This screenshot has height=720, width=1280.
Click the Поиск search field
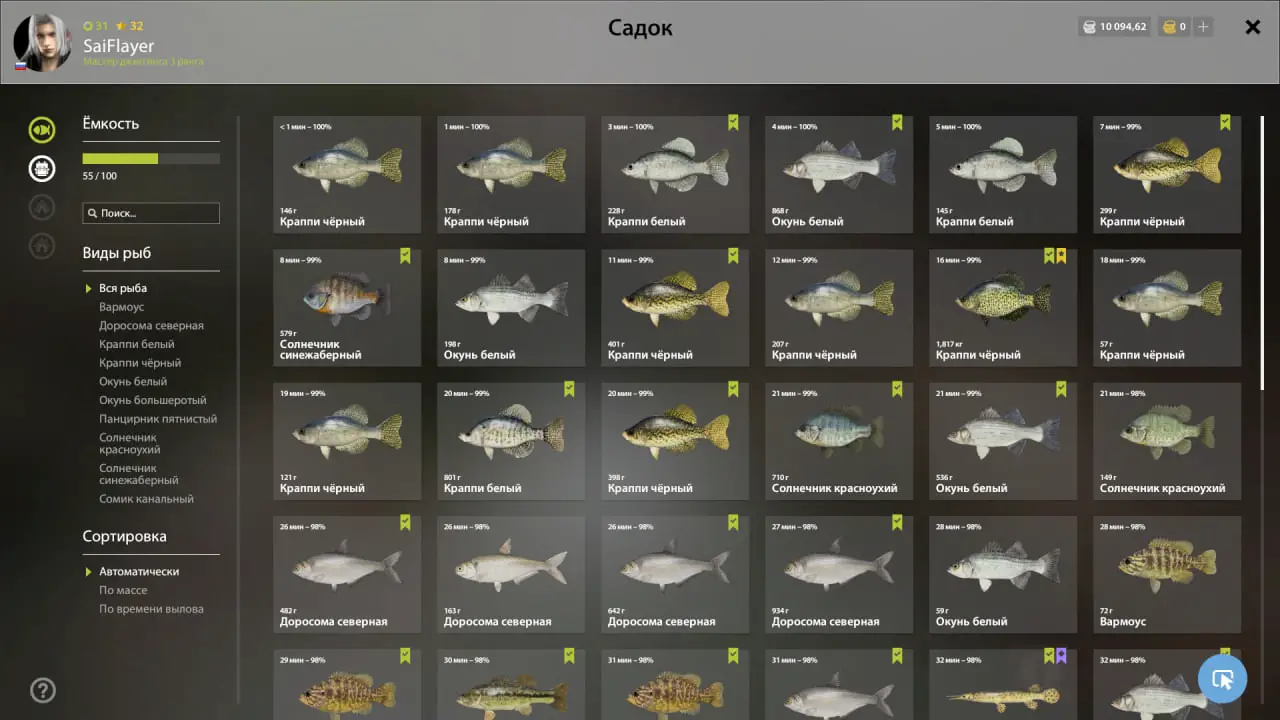[x=151, y=213]
